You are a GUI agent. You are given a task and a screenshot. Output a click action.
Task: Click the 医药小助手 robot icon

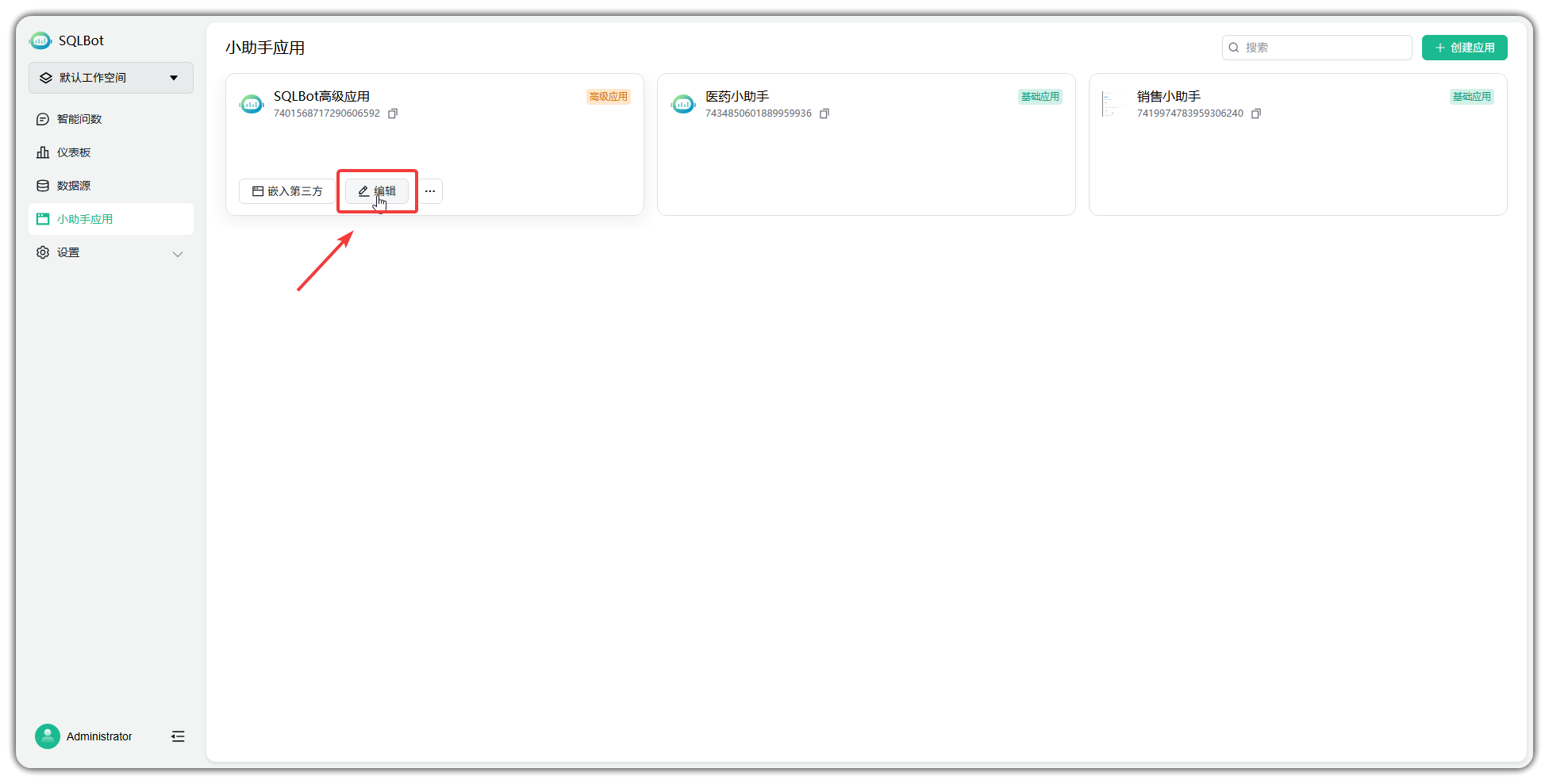682,104
